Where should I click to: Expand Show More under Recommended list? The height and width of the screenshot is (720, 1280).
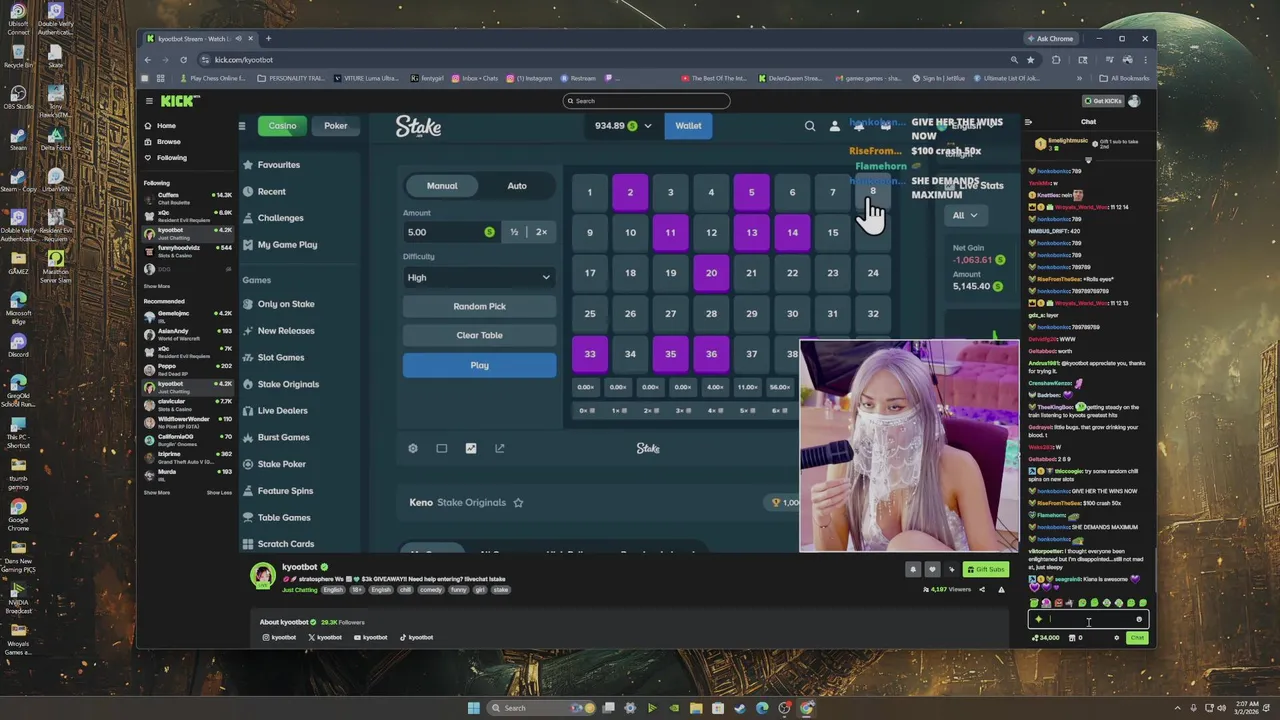tap(157, 493)
